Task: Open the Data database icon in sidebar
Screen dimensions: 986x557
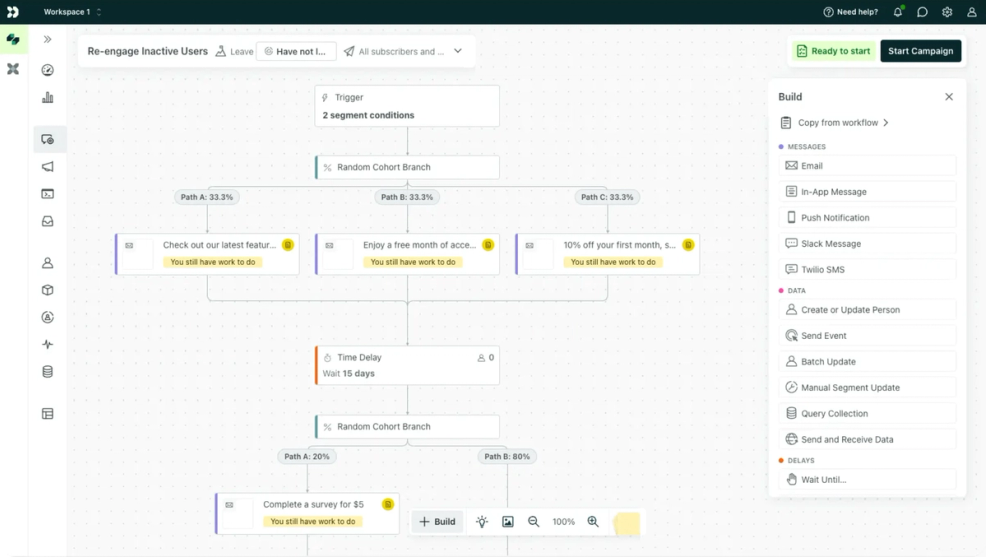Action: 48,372
